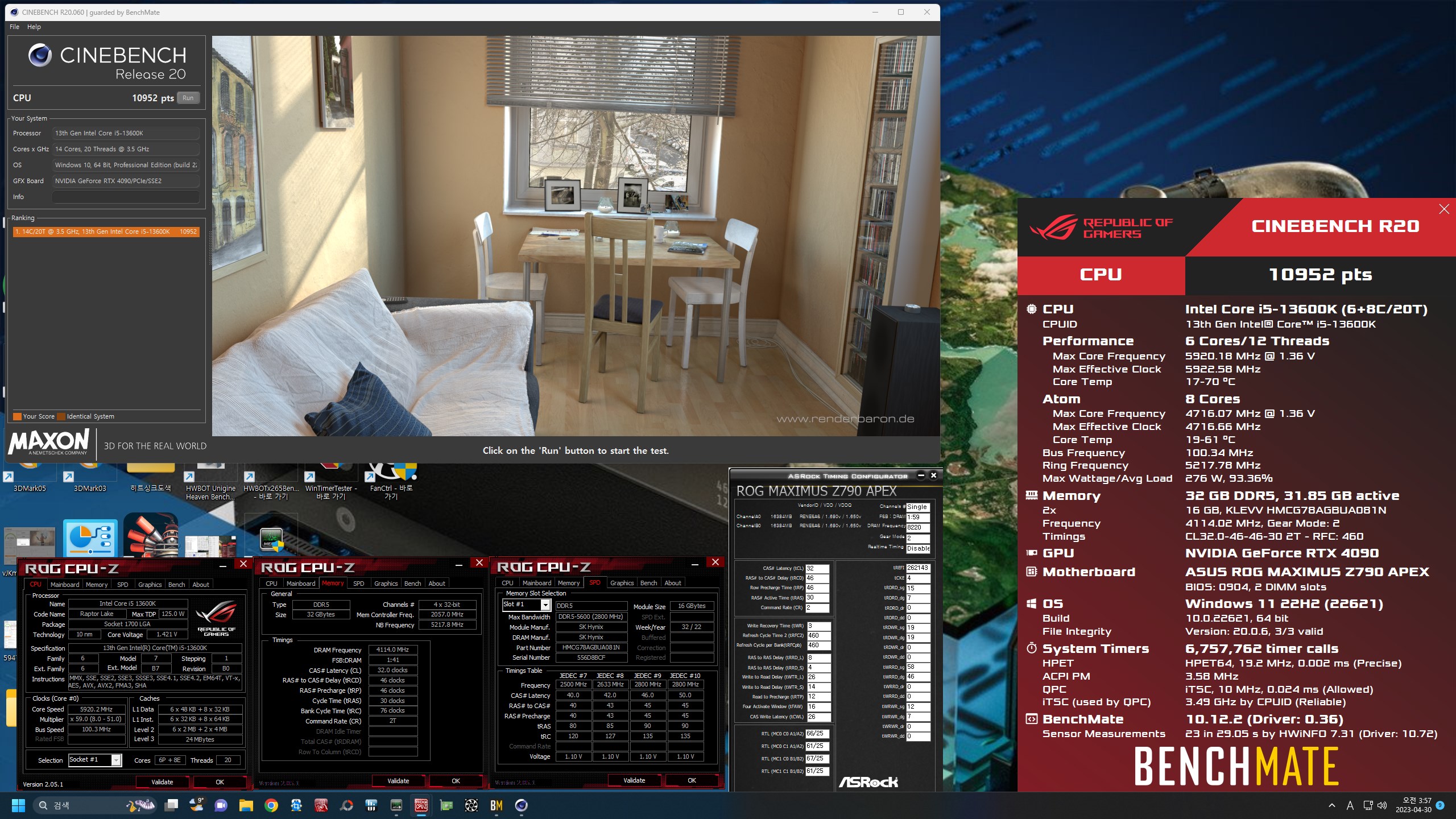Select the 14C/20T ranking entry in Cinebench
The height and width of the screenshot is (819, 1456).
106,231
